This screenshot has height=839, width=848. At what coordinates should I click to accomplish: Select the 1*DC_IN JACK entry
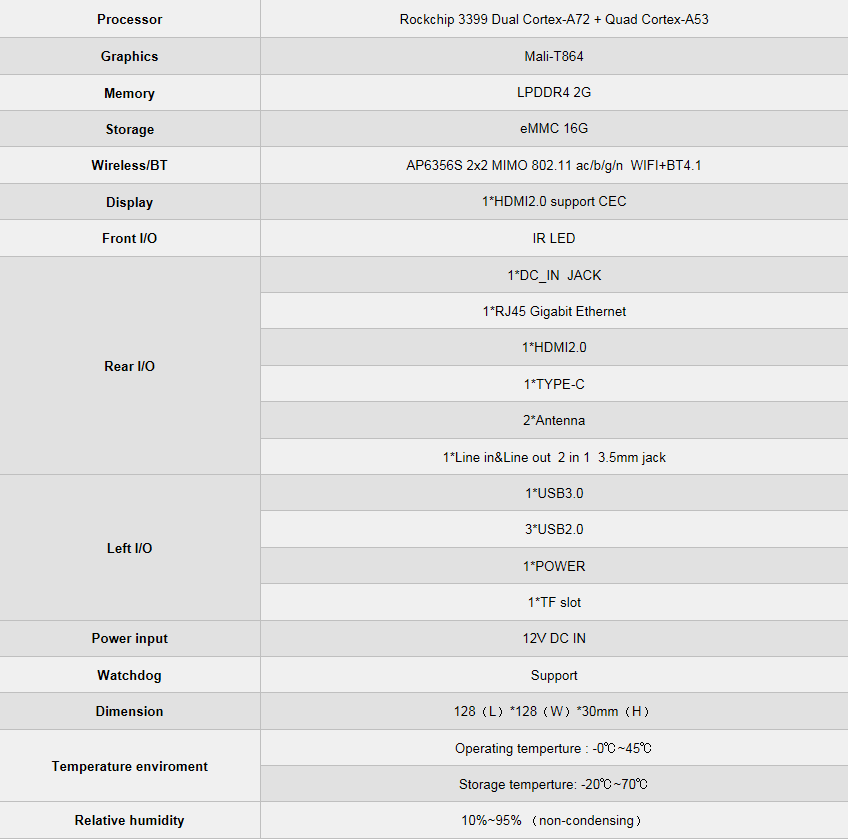(x=554, y=275)
